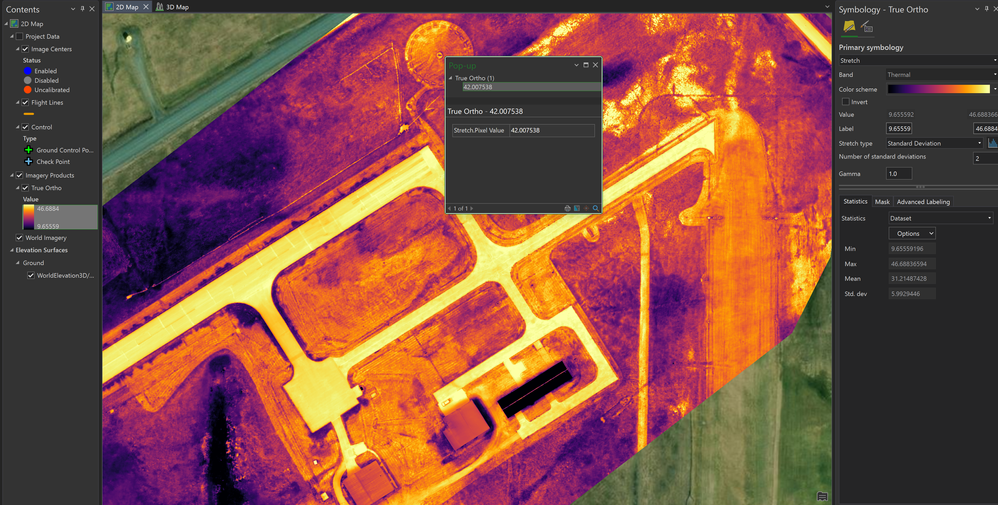This screenshot has height=505, width=998.
Task: Click the pop-up pan-to crosshair icon
Action: click(586, 208)
